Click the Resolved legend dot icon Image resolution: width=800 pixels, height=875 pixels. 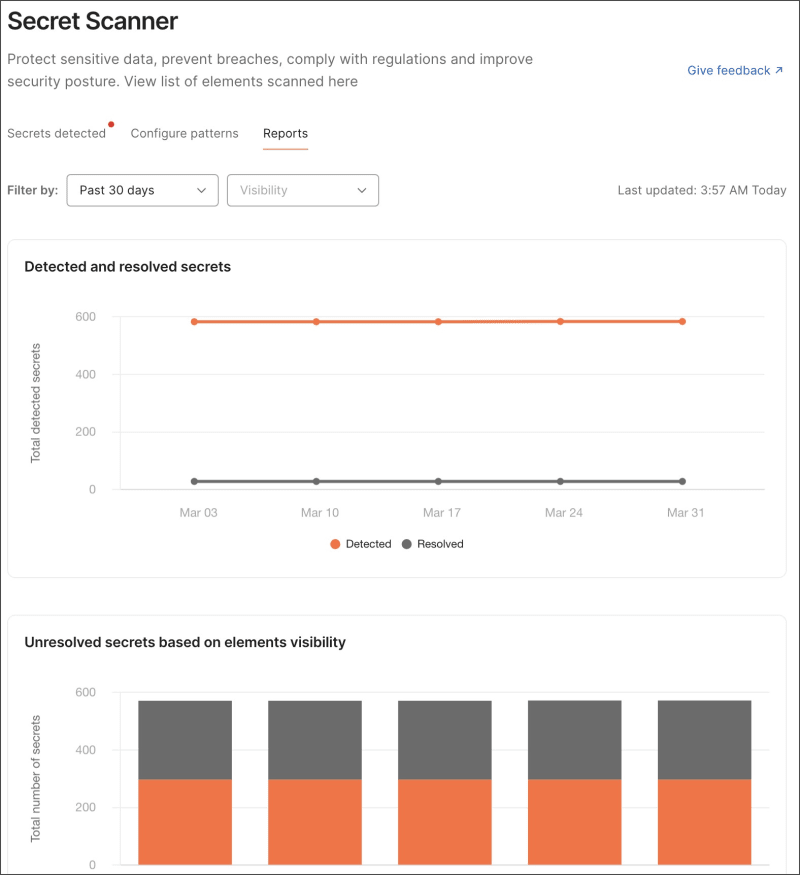406,544
